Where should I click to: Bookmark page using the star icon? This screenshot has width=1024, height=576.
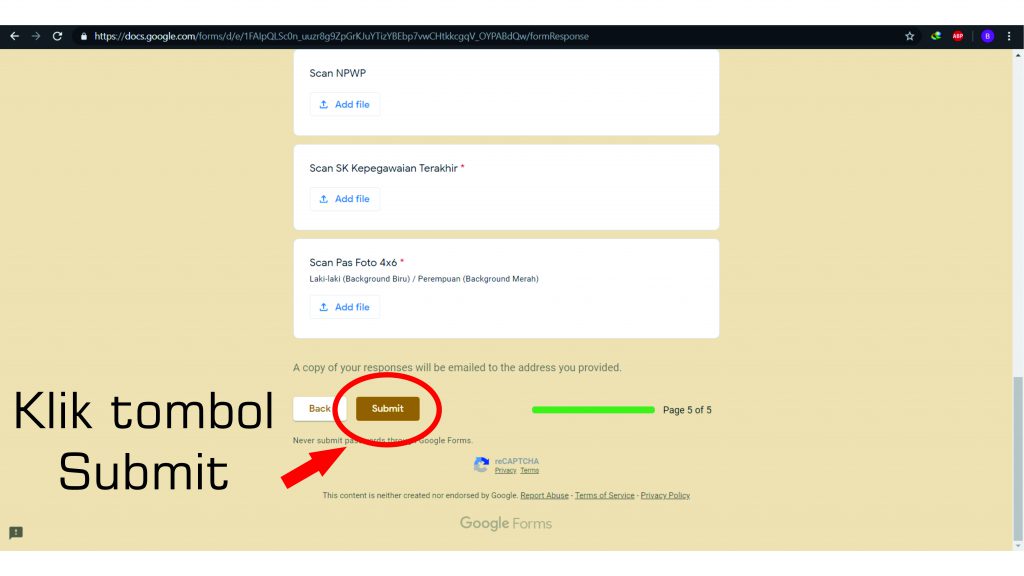[910, 36]
